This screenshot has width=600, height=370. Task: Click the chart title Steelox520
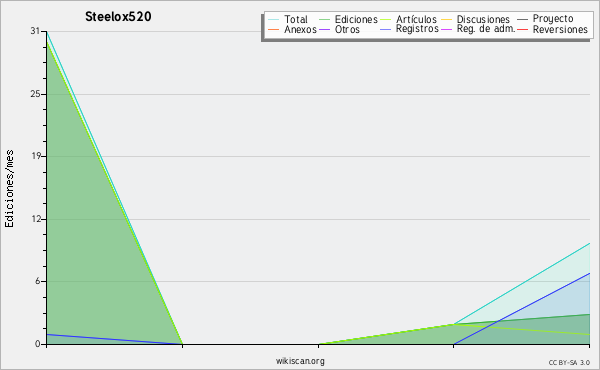pos(118,17)
